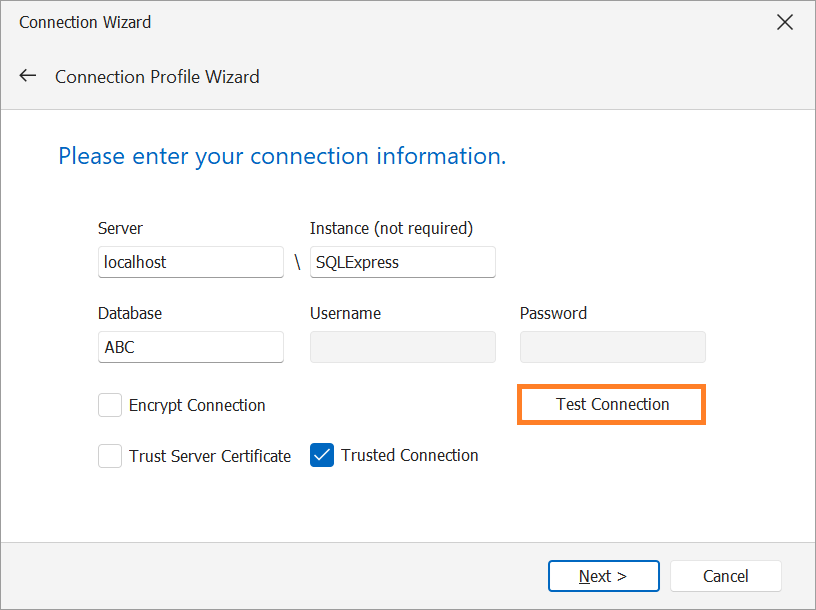Cancel the connection wizard
The width and height of the screenshot is (816, 610).
pos(725,576)
